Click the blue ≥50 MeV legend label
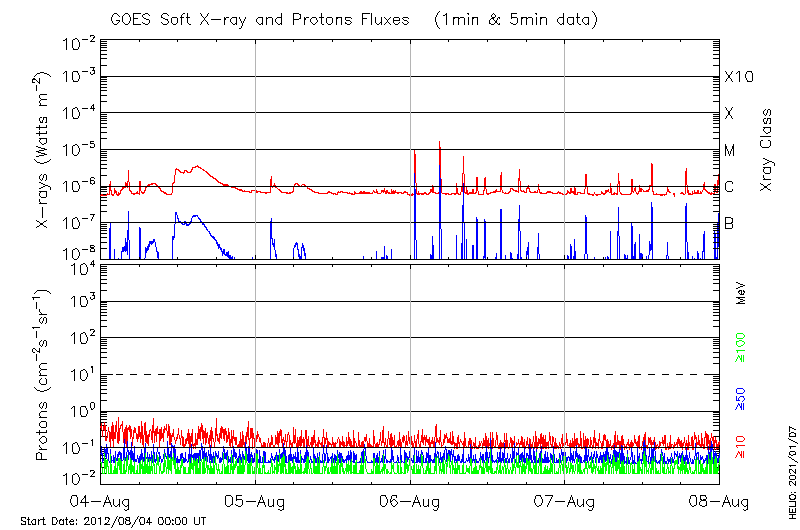The width and height of the screenshot is (800, 530). pyautogui.click(x=741, y=397)
